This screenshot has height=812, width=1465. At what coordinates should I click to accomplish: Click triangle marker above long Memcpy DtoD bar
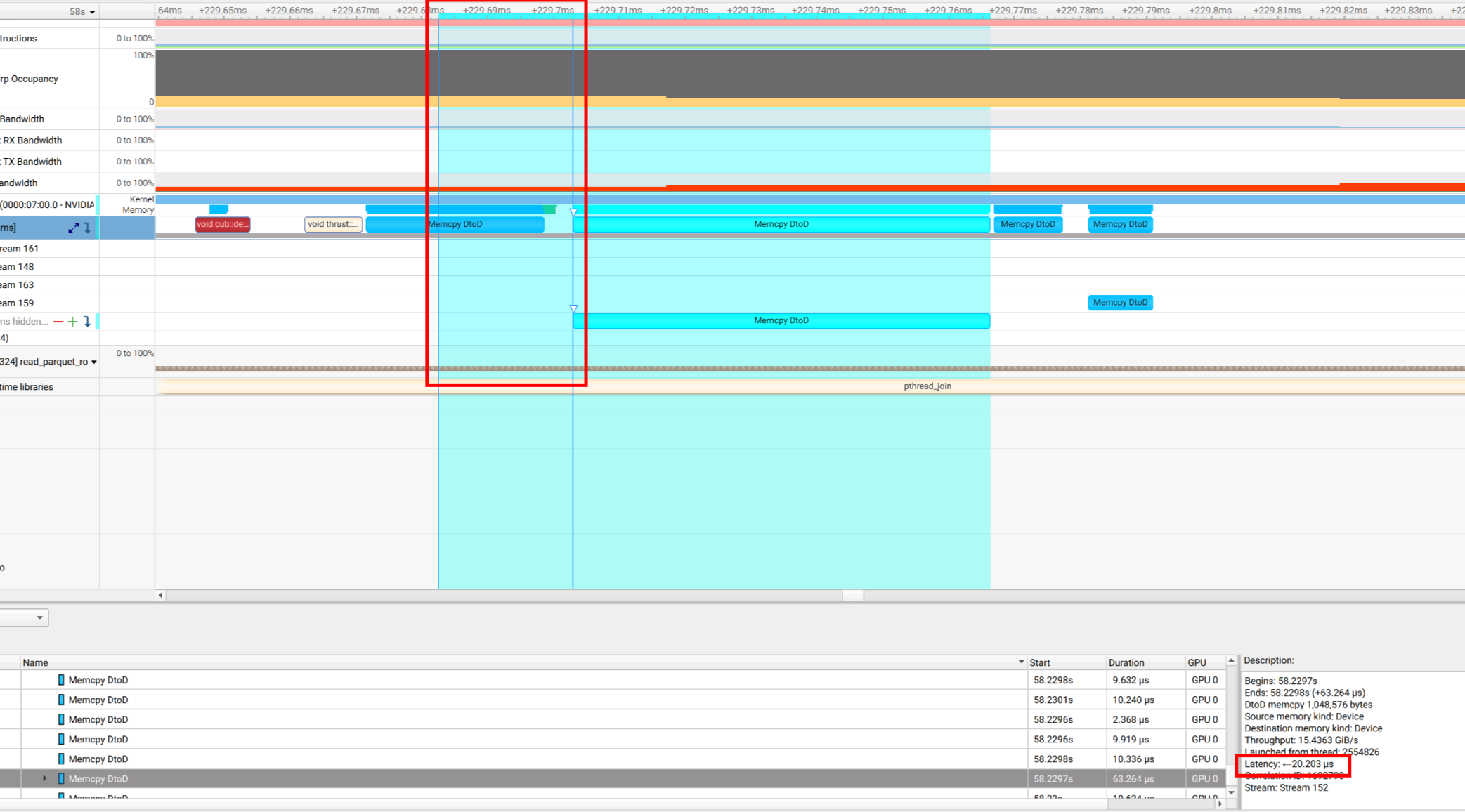(573, 308)
